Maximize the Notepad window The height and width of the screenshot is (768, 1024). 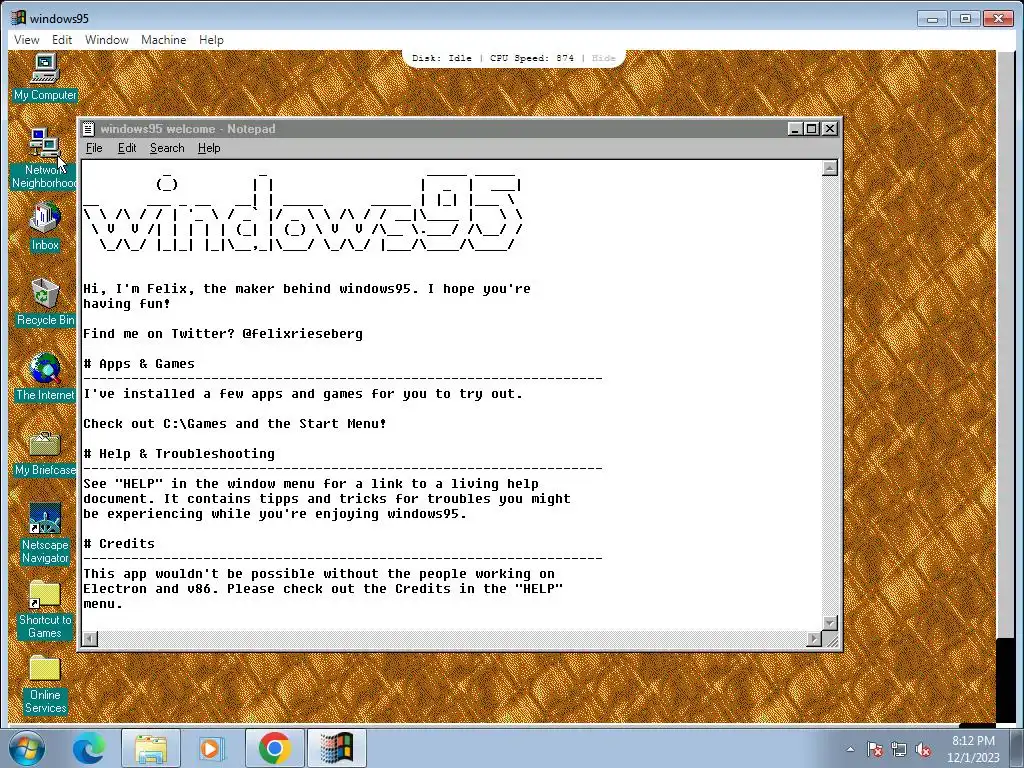click(812, 129)
